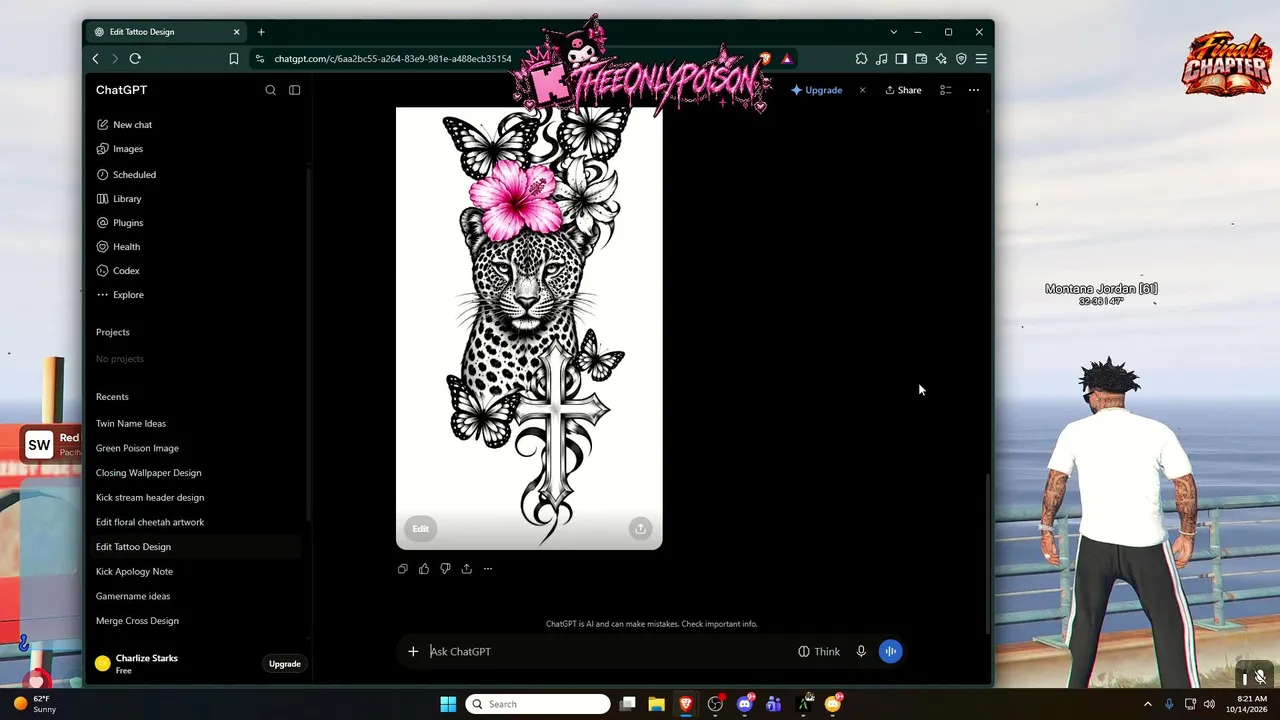The image size is (1280, 720).
Task: Share this conversation
Action: pyautogui.click(x=903, y=90)
